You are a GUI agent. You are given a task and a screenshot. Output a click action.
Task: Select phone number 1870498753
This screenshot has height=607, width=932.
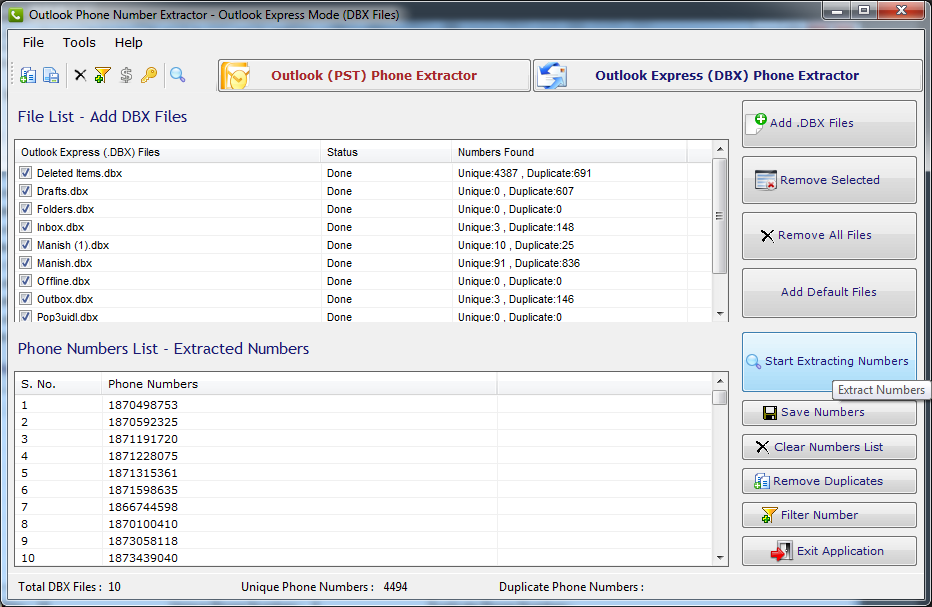143,405
